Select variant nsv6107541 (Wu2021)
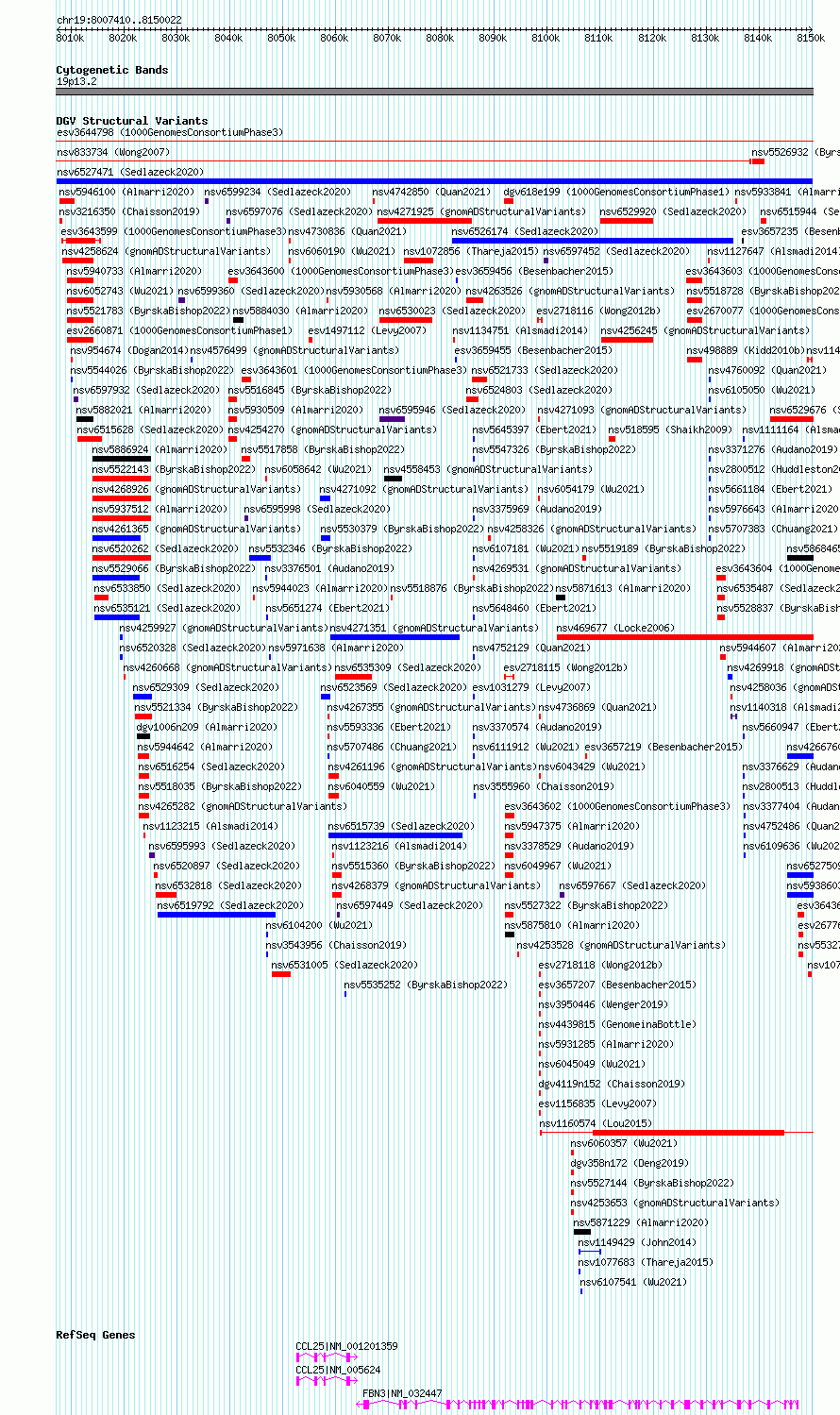Image resolution: width=840 pixels, height=1415 pixels. pyautogui.click(x=633, y=1282)
